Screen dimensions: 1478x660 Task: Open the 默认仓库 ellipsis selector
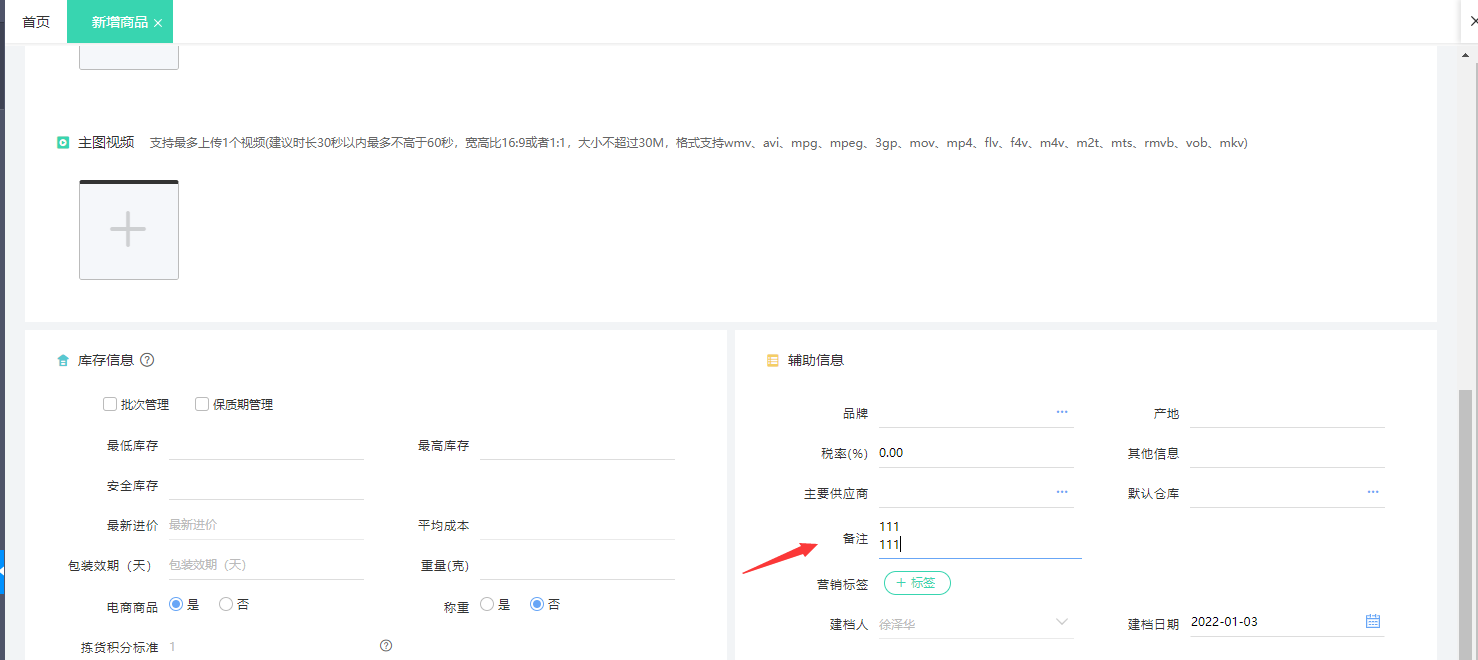pyautogui.click(x=1371, y=490)
